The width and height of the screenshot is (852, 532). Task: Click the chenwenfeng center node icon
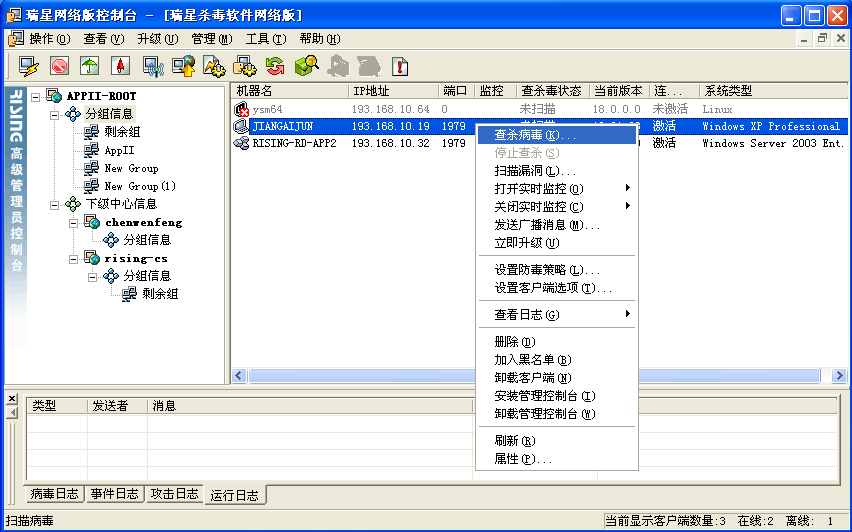(x=92, y=222)
